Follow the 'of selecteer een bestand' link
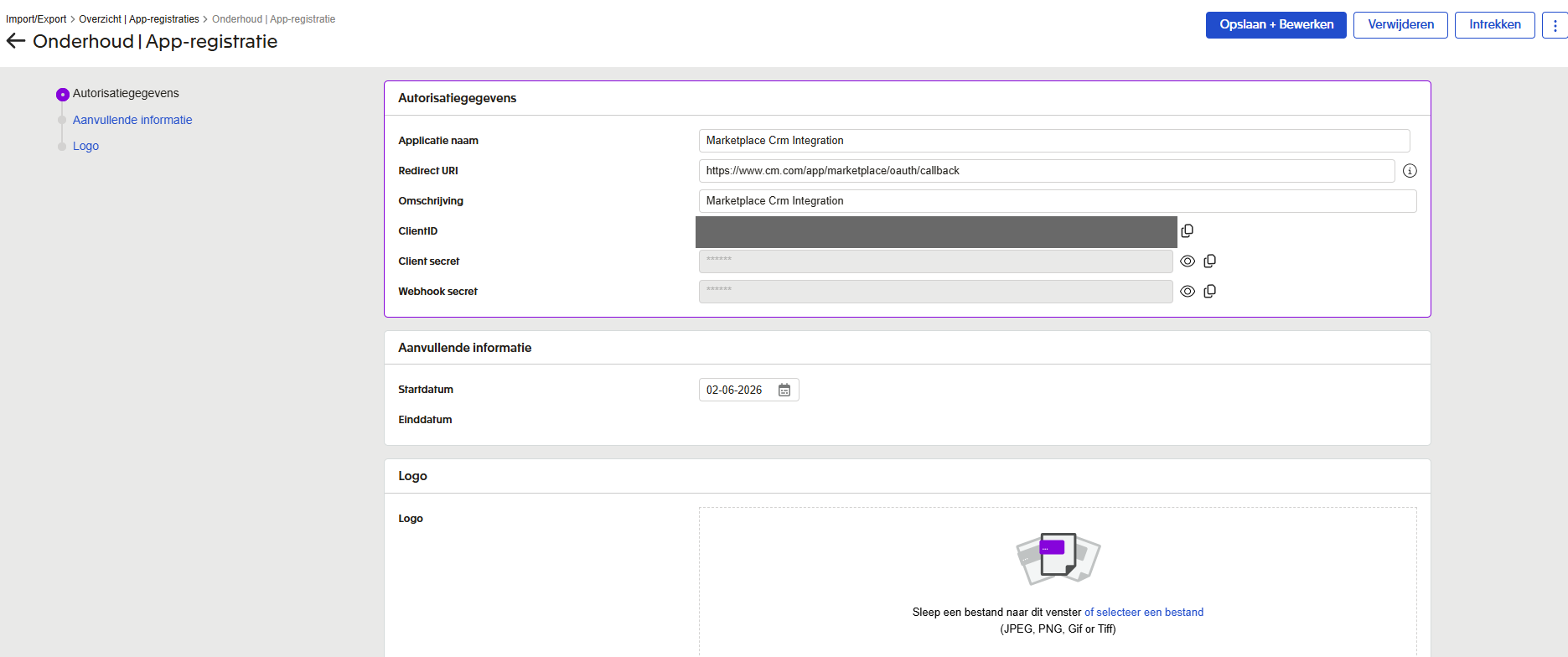 tap(1144, 613)
